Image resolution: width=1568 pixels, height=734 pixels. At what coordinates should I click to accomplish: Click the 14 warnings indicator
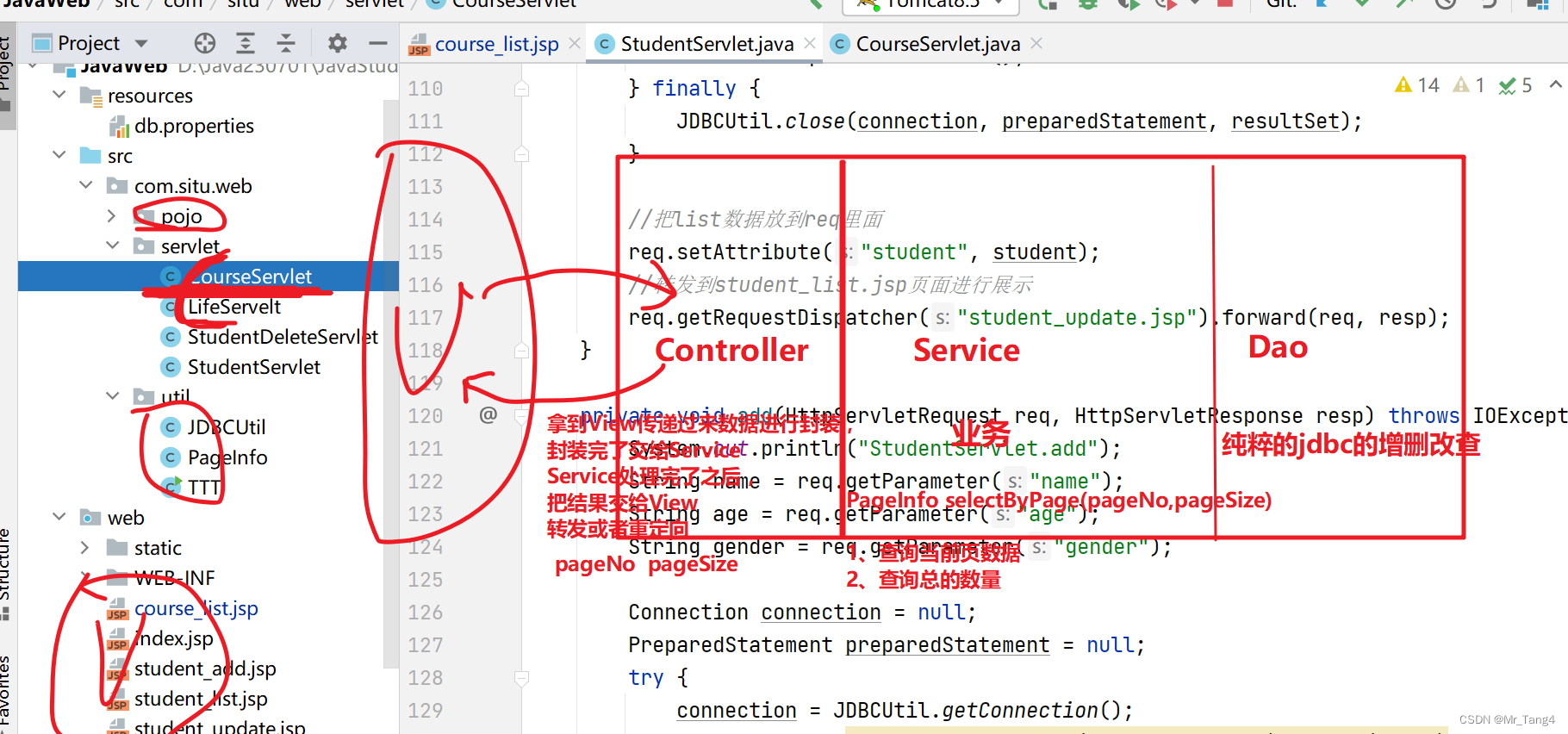point(1417,85)
